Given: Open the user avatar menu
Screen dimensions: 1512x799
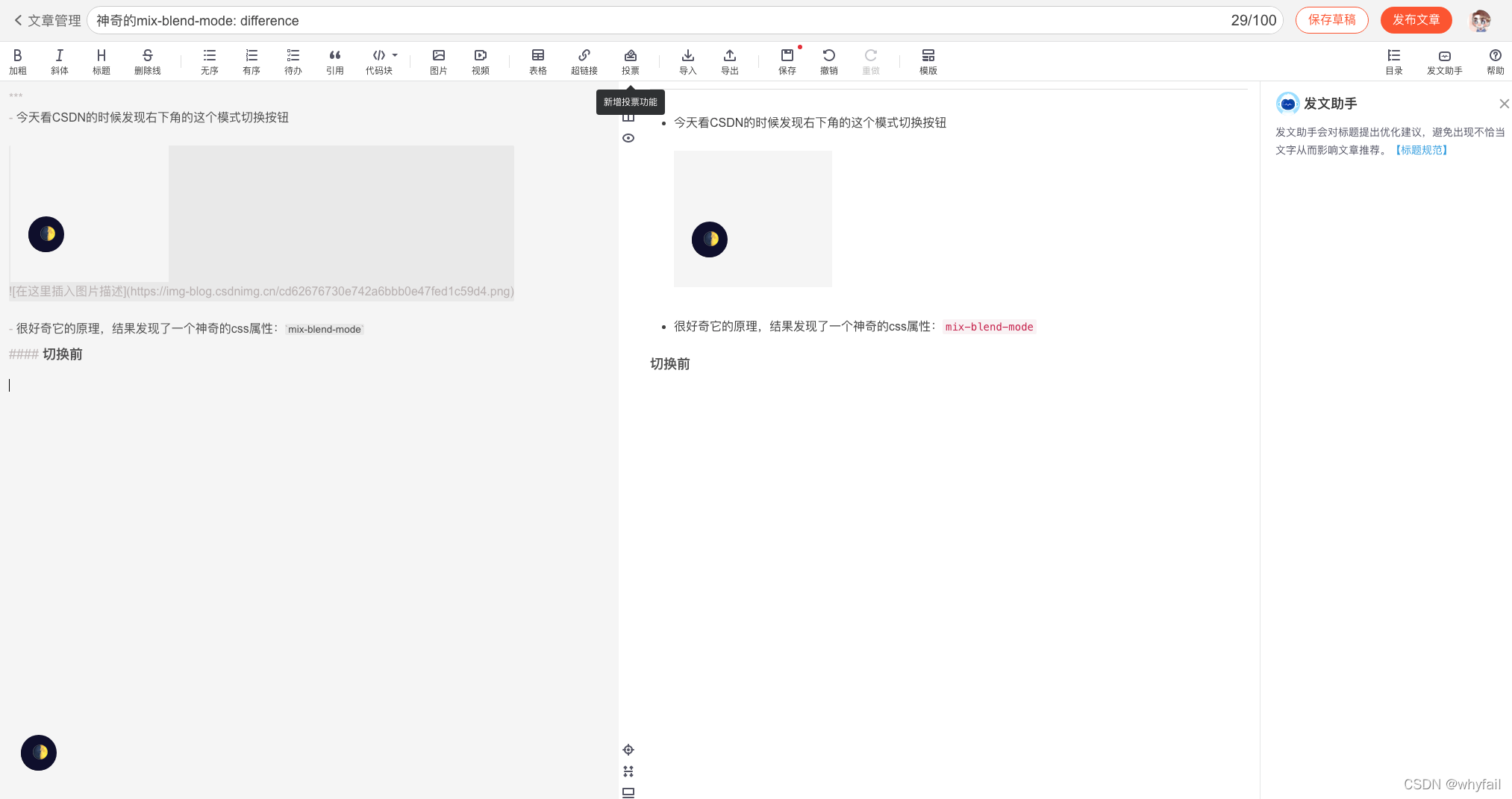Looking at the screenshot, I should pyautogui.click(x=1480, y=20).
